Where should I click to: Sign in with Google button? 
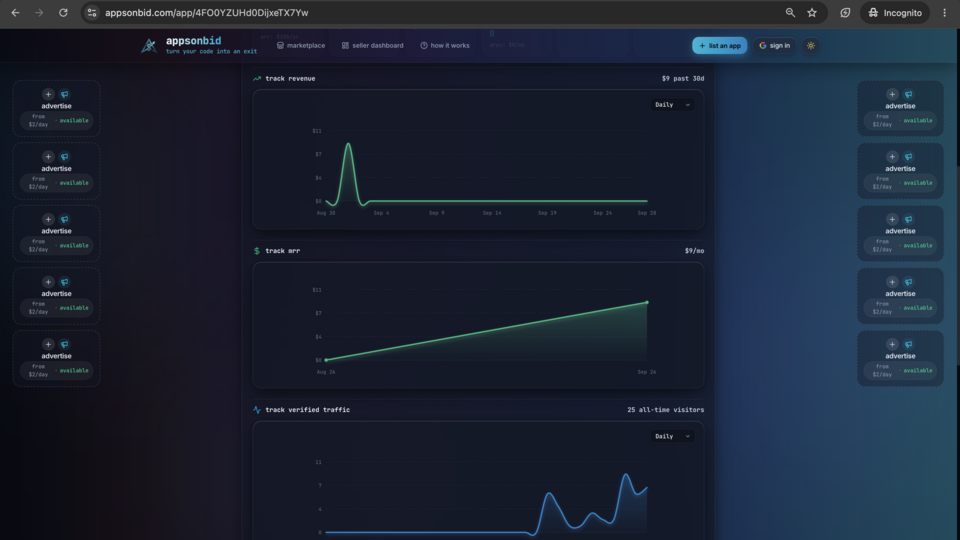tap(774, 45)
